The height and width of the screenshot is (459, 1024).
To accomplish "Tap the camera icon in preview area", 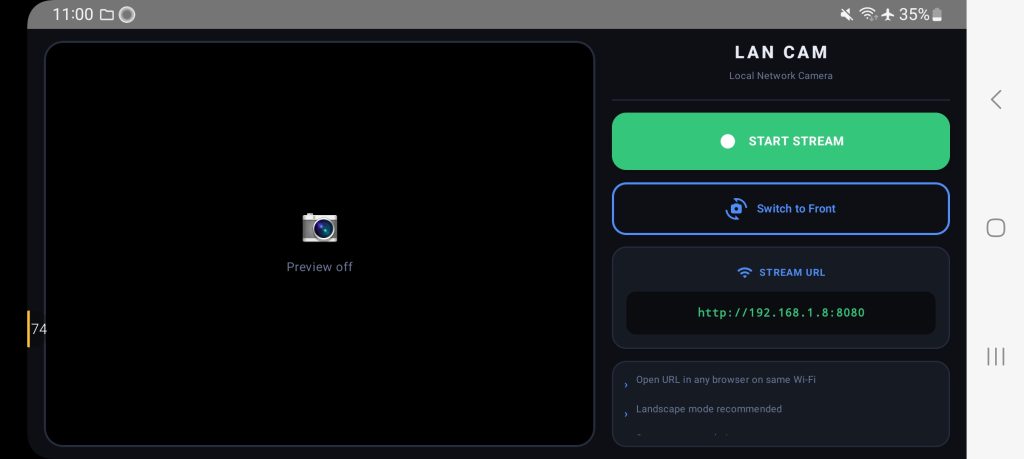I will (x=319, y=228).
